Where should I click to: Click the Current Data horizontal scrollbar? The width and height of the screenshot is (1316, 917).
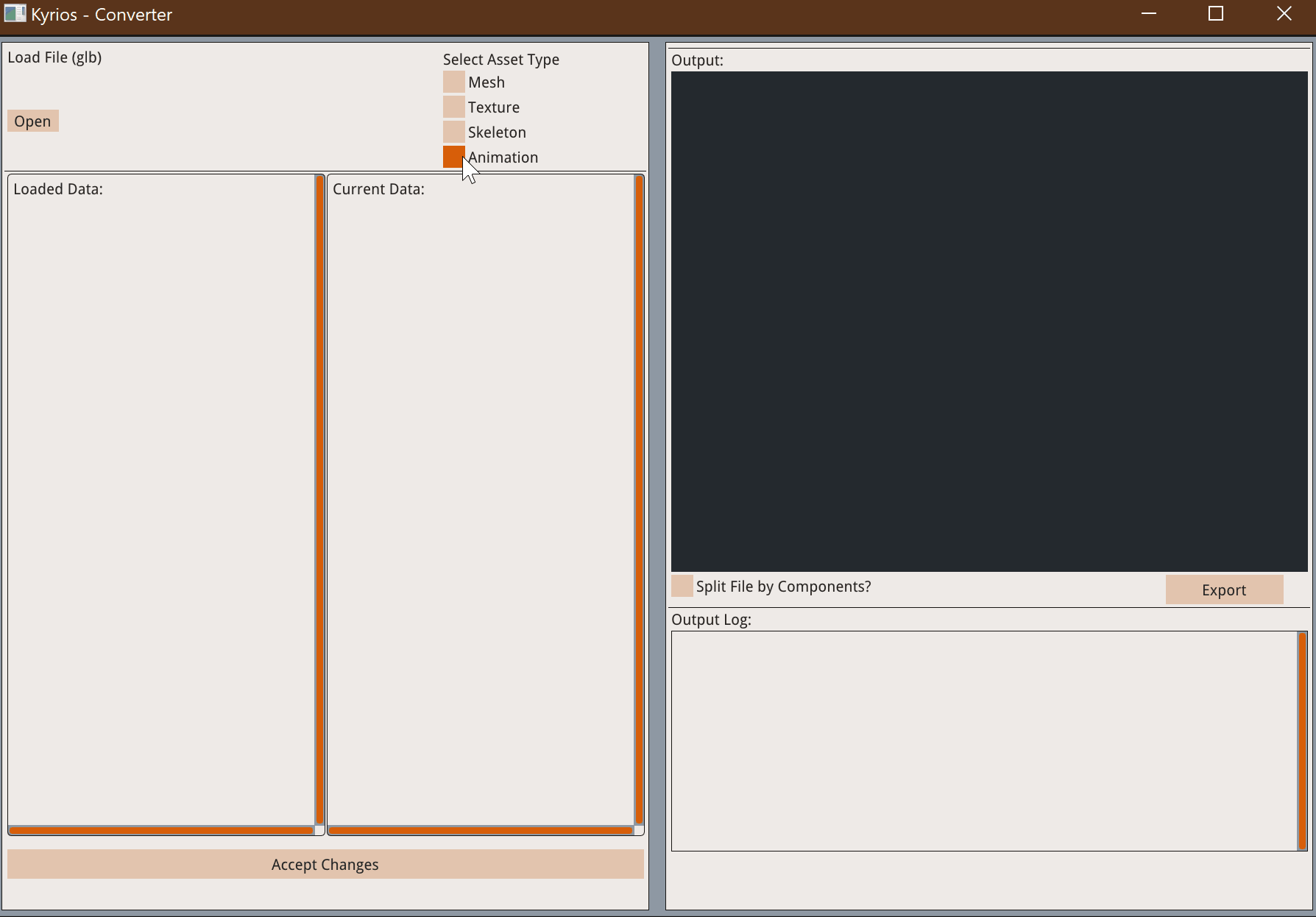tap(481, 830)
